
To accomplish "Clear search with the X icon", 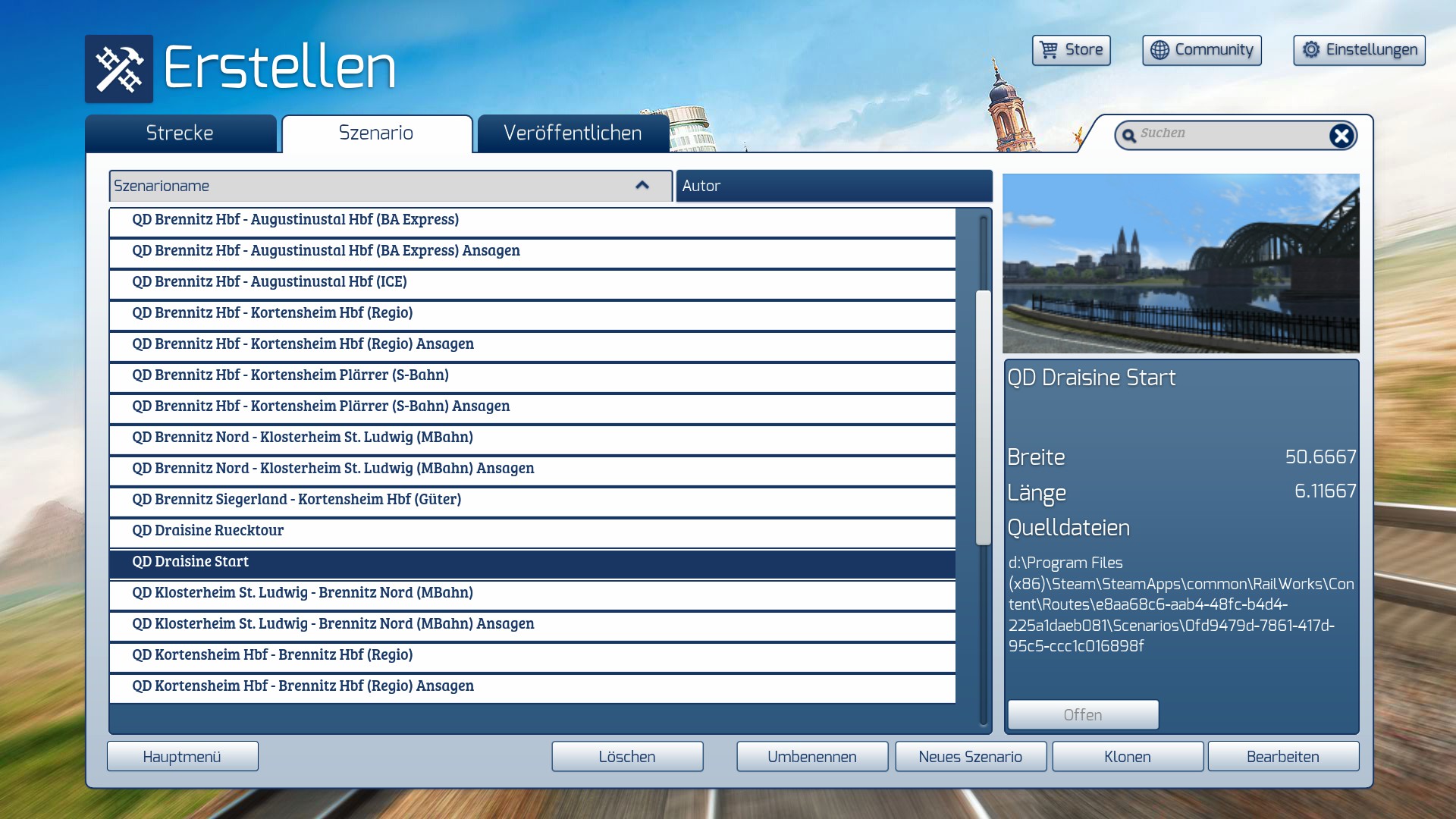I will pyautogui.click(x=1341, y=136).
